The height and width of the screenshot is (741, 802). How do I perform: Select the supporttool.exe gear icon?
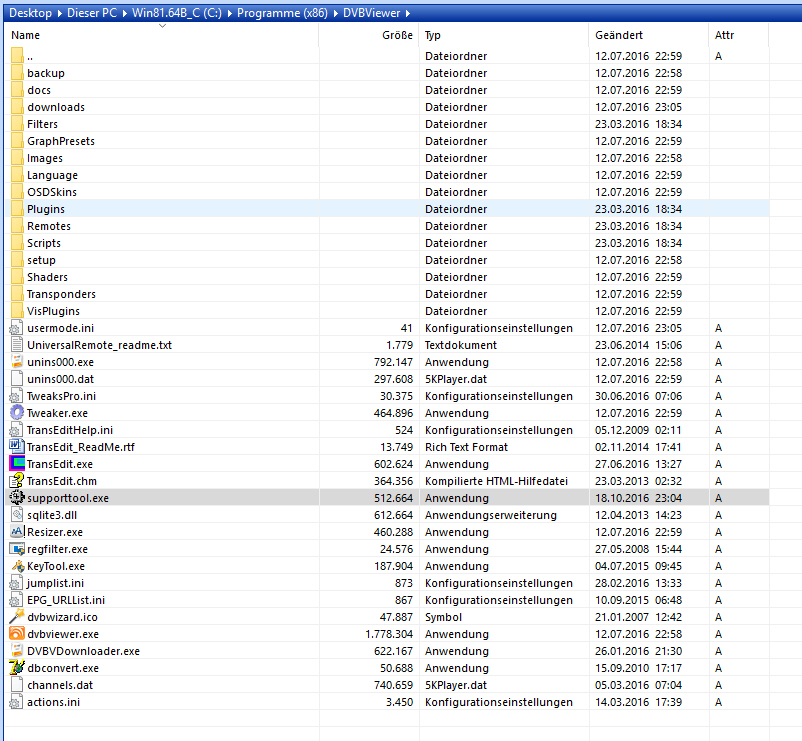pos(16,498)
